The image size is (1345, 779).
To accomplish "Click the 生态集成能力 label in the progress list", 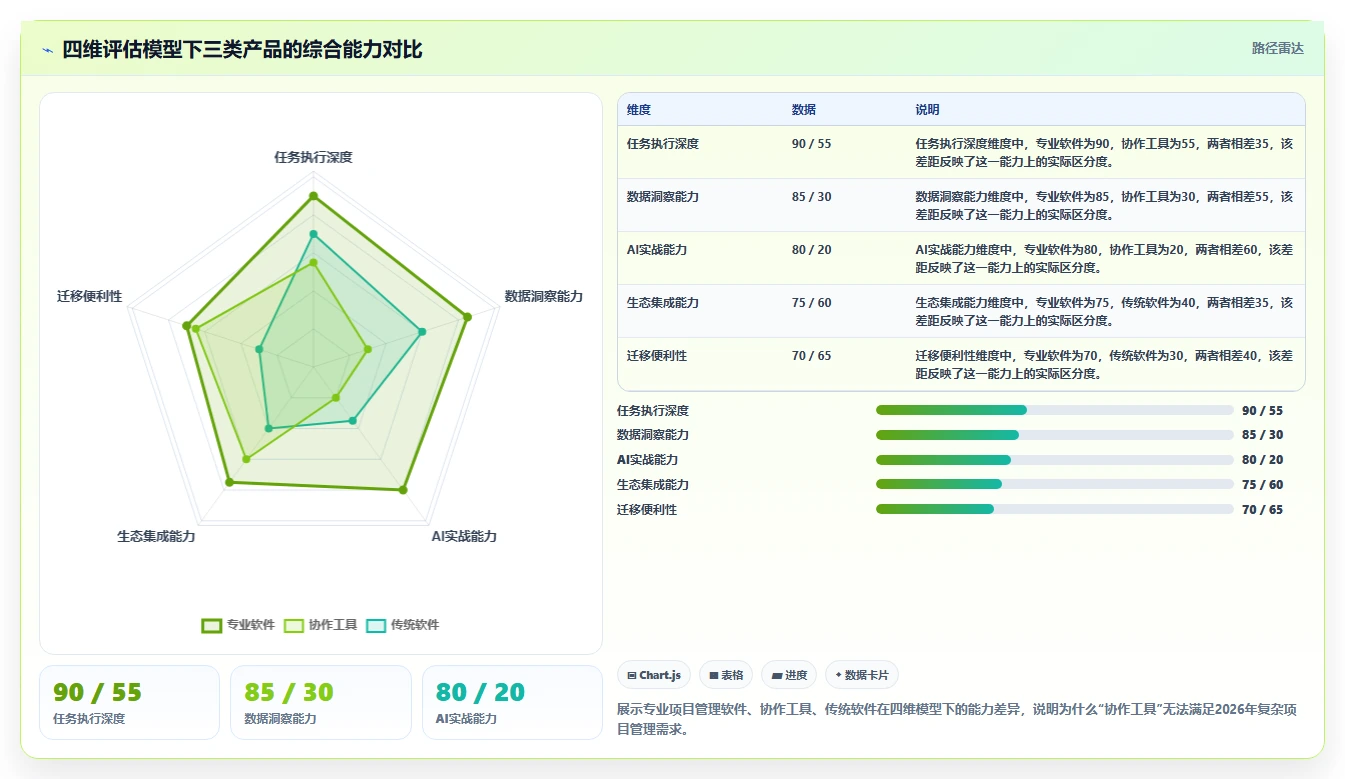I will click(x=653, y=484).
